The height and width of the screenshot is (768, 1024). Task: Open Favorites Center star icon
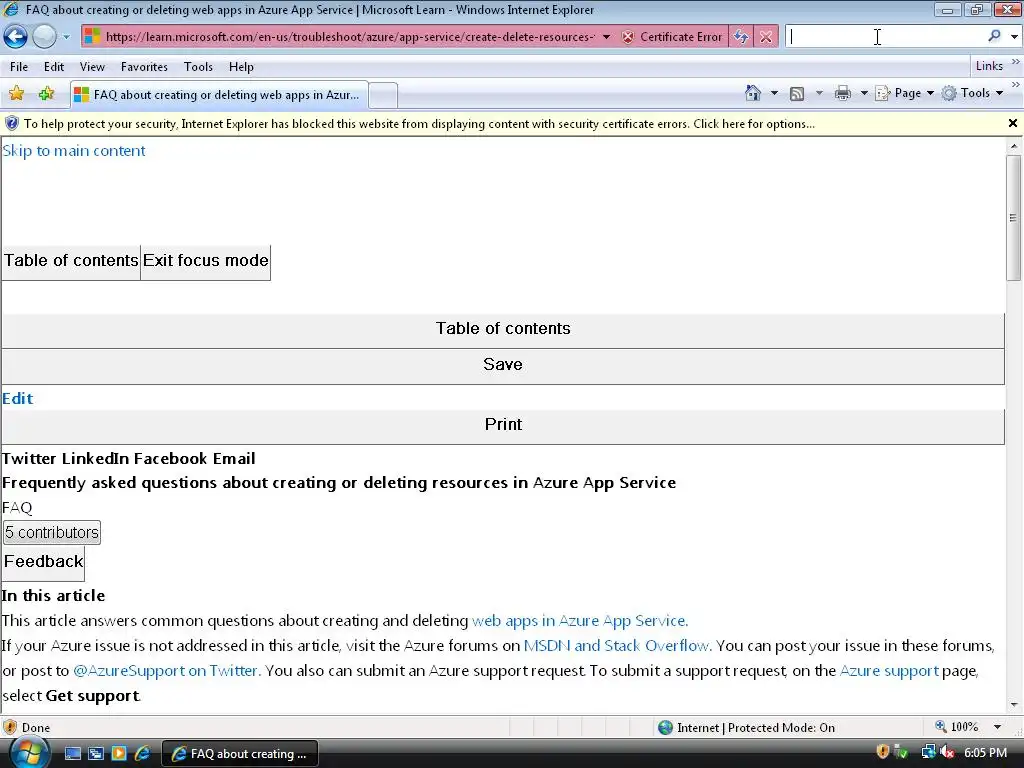16,94
